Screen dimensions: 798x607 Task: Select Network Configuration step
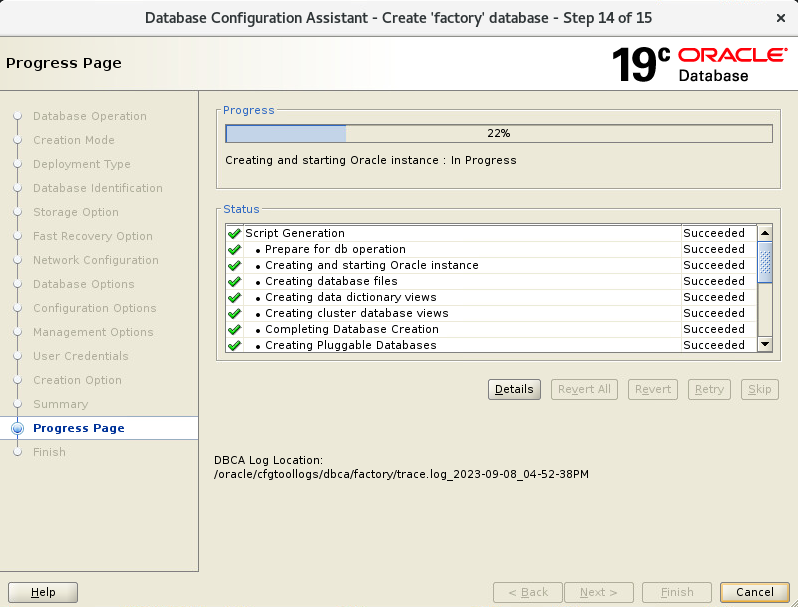[96, 260]
